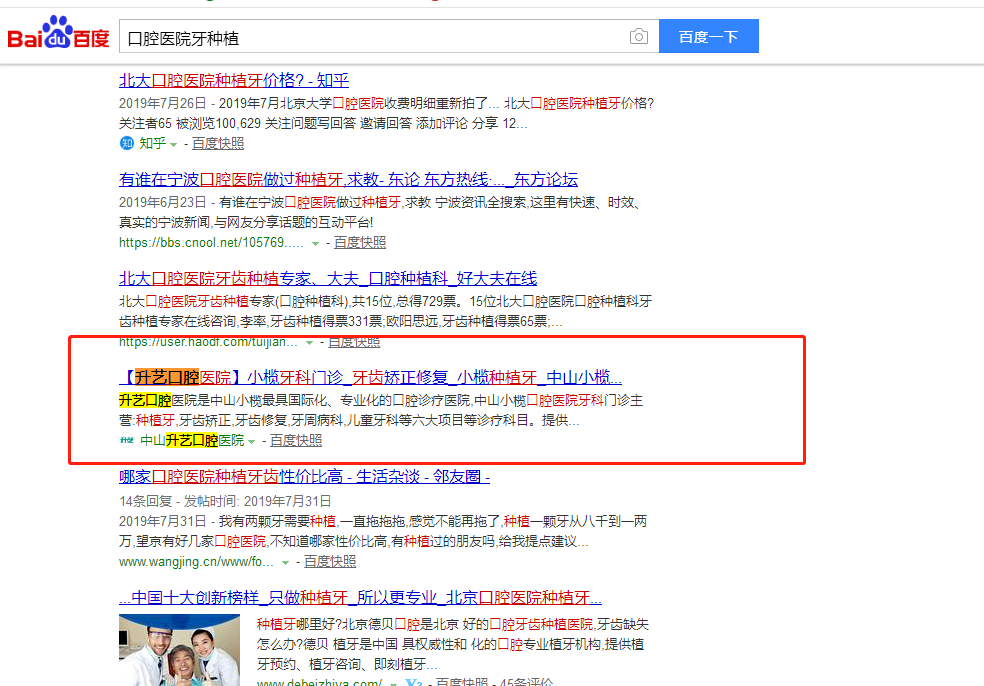This screenshot has width=984, height=686.
Task: Click the green 知乎 source name
Action: tap(152, 144)
